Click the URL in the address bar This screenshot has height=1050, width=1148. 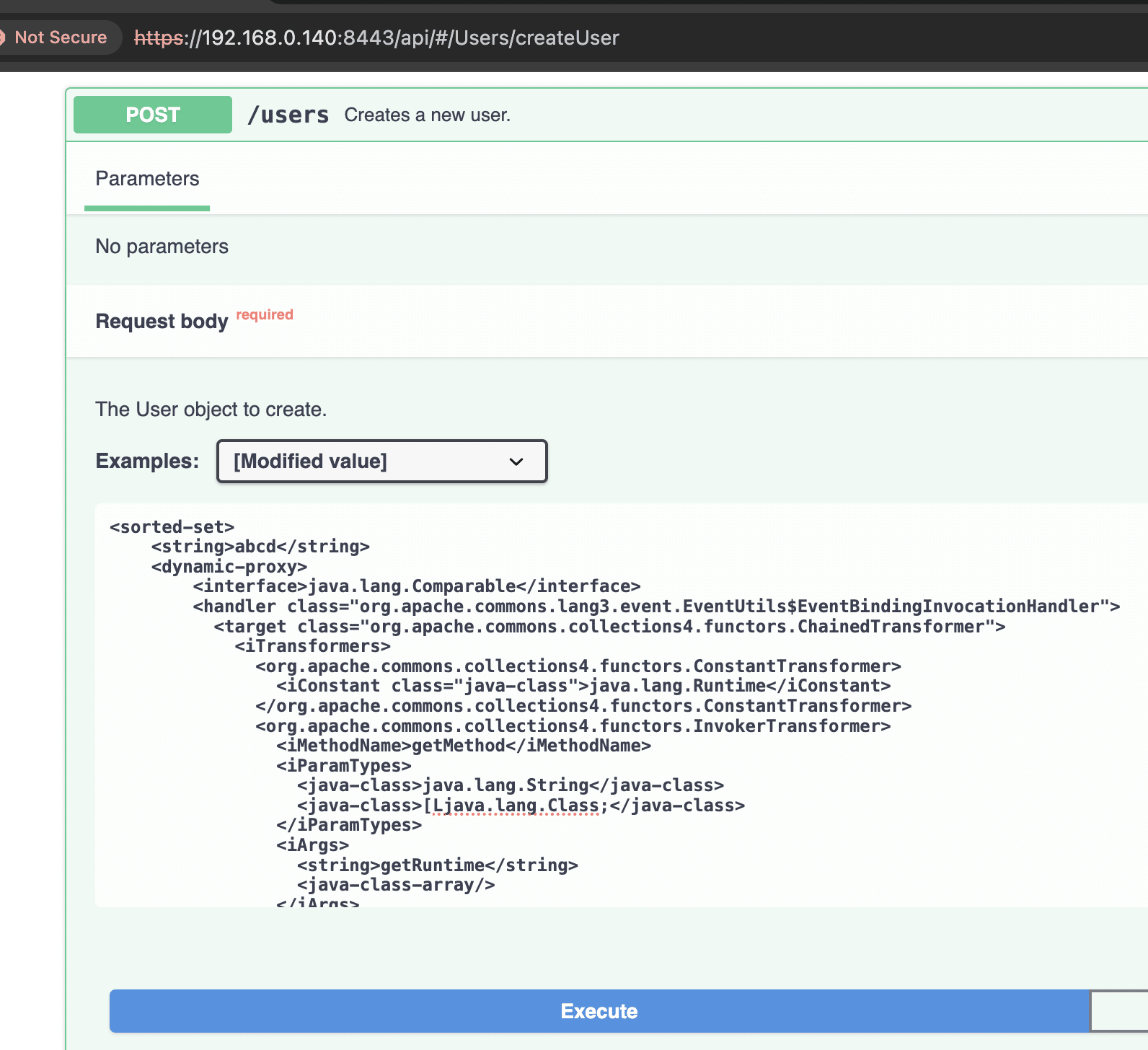376,37
